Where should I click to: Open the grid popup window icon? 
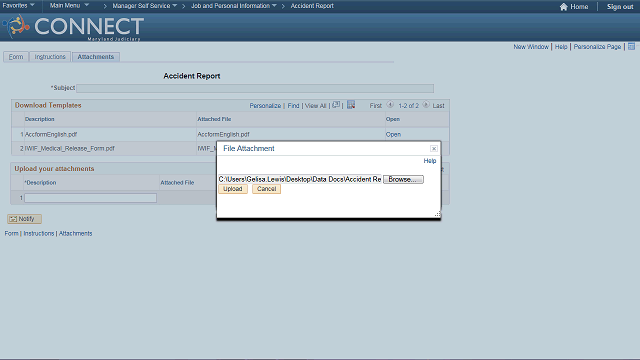[336, 105]
